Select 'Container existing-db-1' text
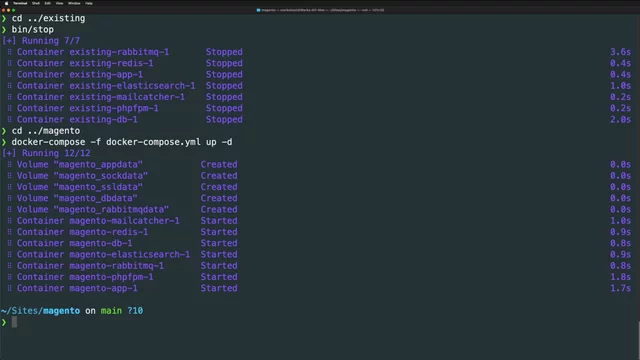The width and height of the screenshot is (640, 360). click(x=77, y=120)
